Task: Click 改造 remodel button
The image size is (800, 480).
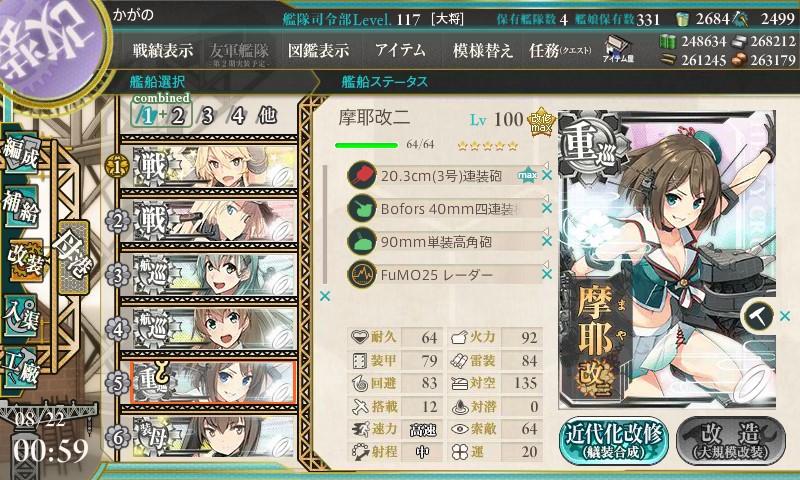Action: tap(731, 441)
